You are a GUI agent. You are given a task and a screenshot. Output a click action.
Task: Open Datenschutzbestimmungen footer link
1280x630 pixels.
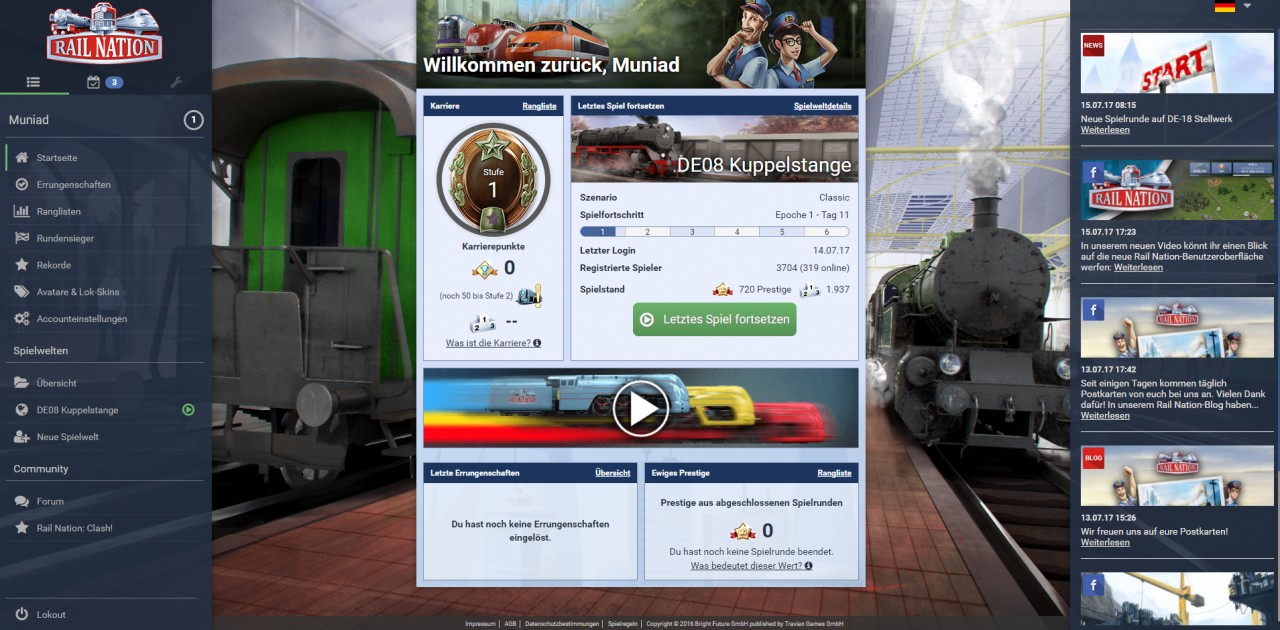(x=562, y=624)
